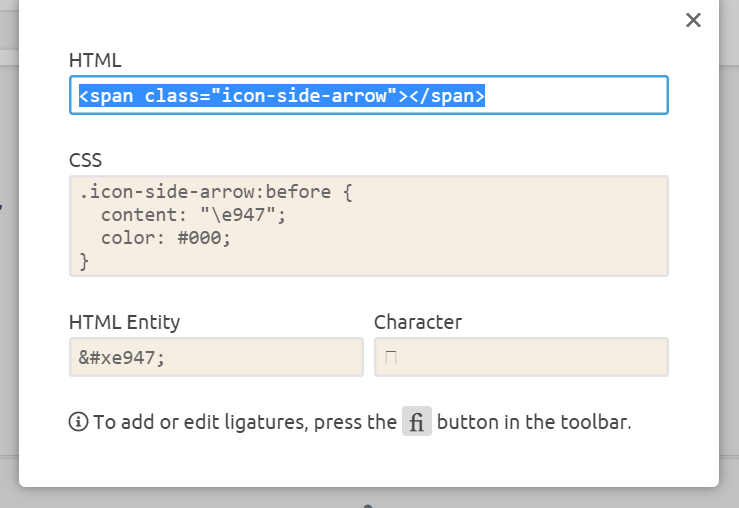739x508 pixels.
Task: Click the info icon beside ligatures hint
Action: pos(78,422)
